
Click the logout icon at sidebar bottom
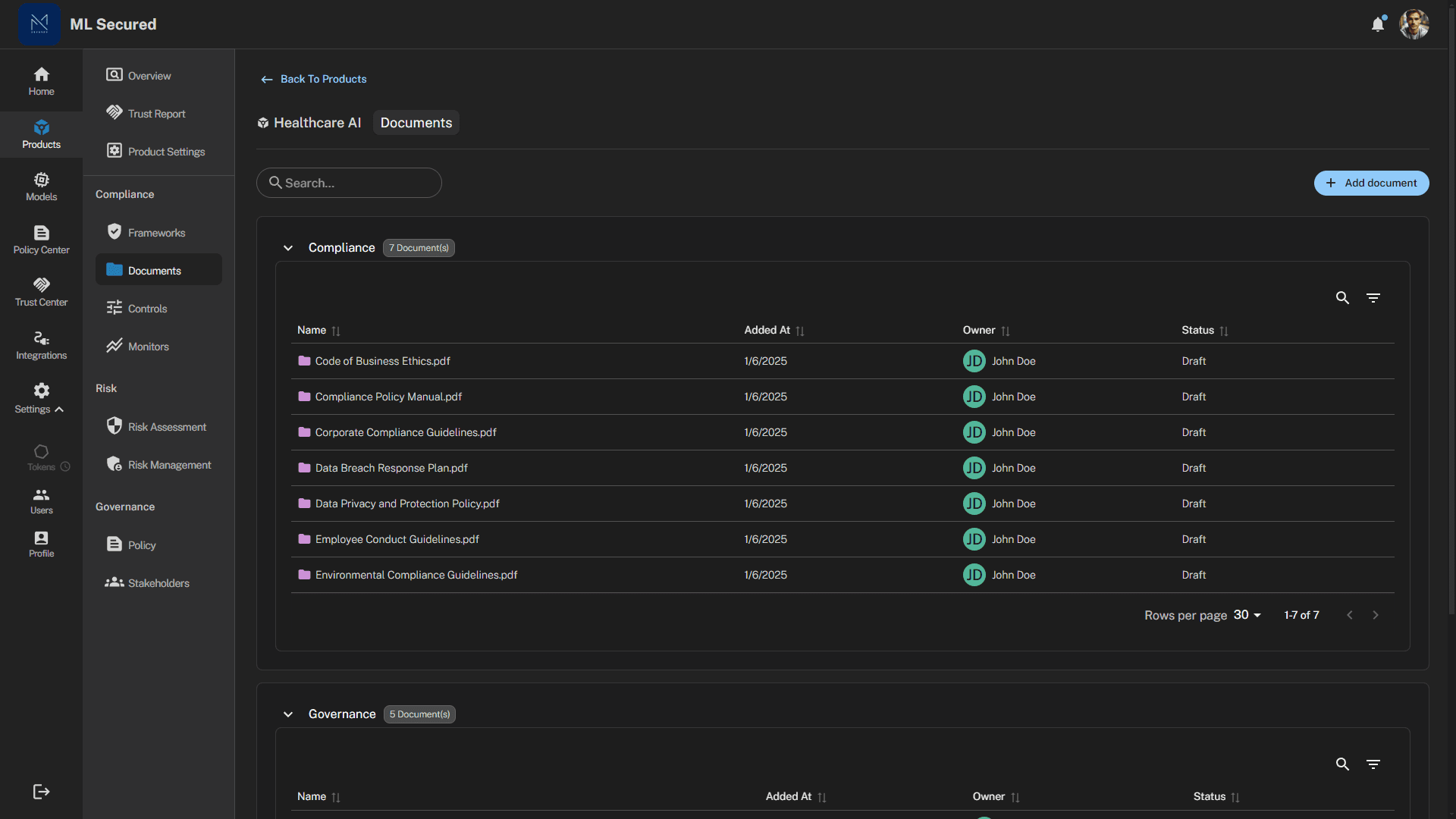tap(41, 792)
